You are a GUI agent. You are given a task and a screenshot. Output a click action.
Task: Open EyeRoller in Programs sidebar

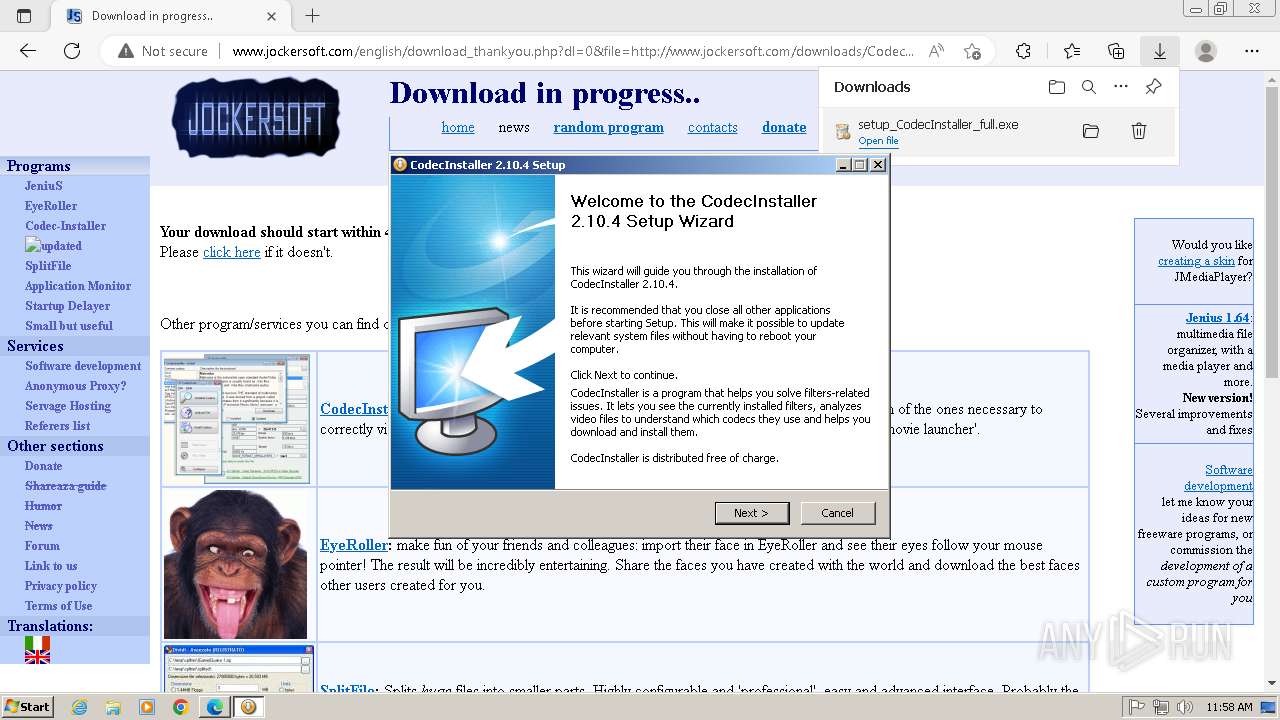[x=51, y=206]
